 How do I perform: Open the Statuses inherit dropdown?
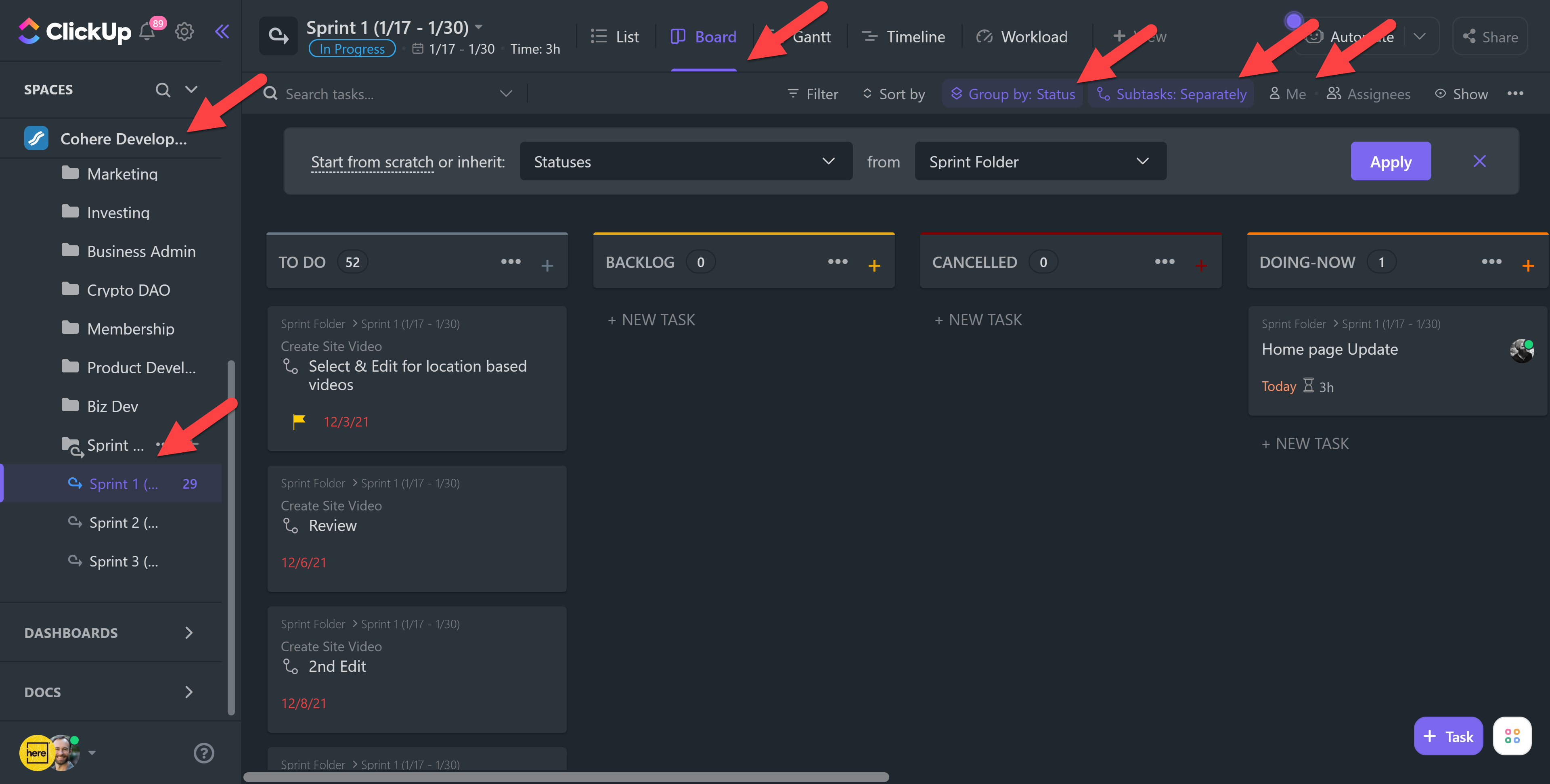point(685,161)
